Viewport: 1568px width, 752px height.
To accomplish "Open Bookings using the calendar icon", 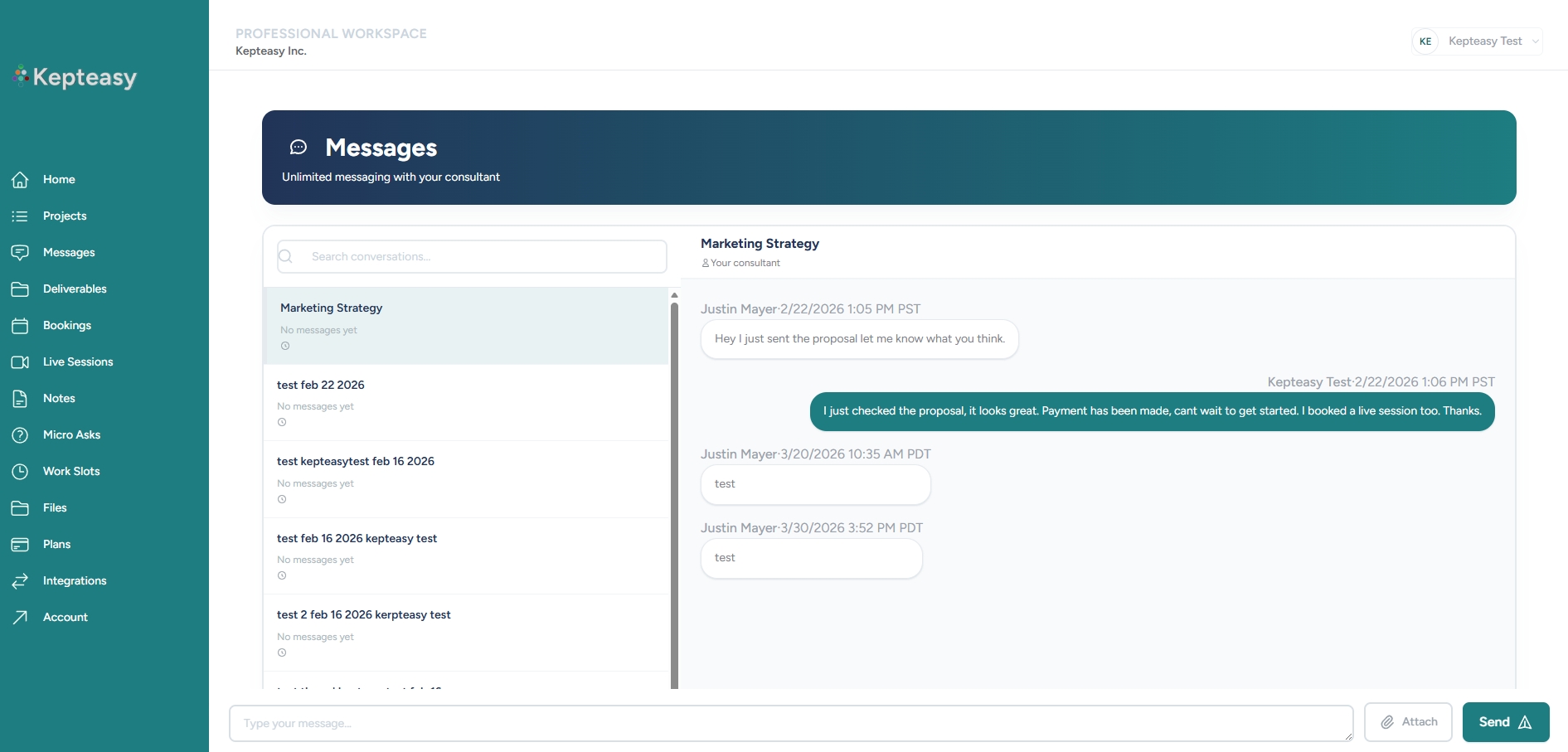I will [x=20, y=325].
